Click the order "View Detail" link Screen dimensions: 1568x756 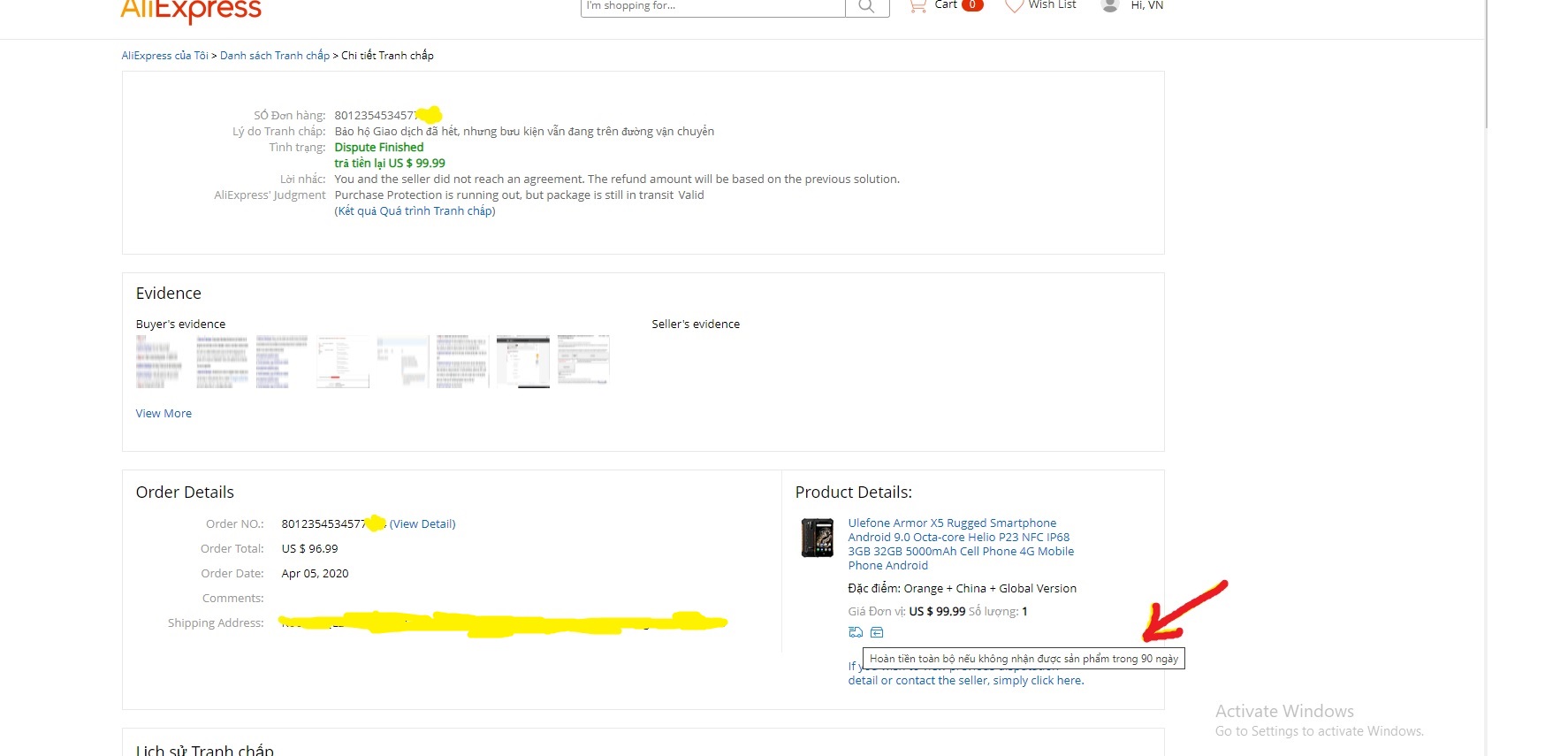(422, 524)
